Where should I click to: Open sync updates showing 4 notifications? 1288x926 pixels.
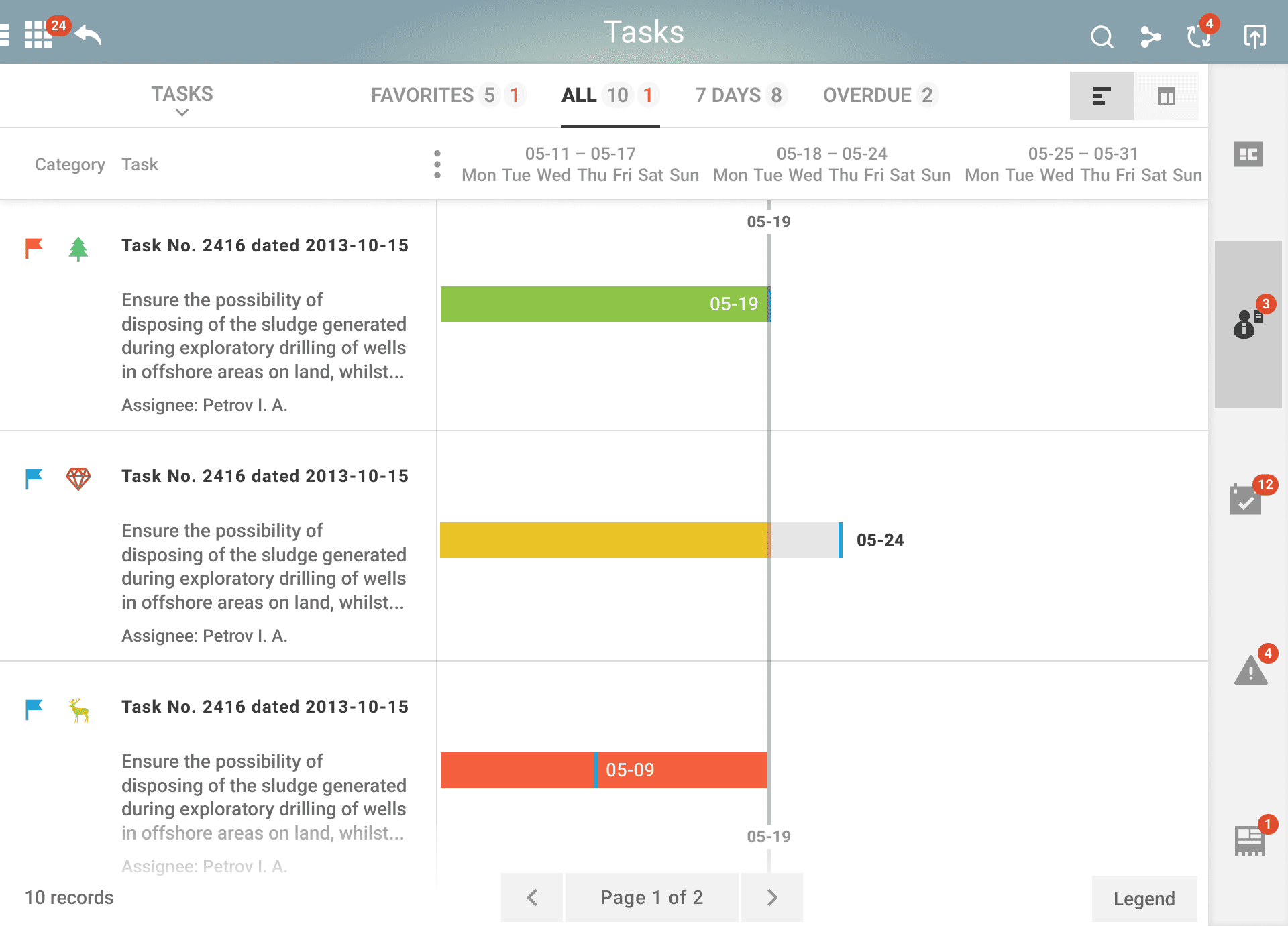click(1199, 37)
